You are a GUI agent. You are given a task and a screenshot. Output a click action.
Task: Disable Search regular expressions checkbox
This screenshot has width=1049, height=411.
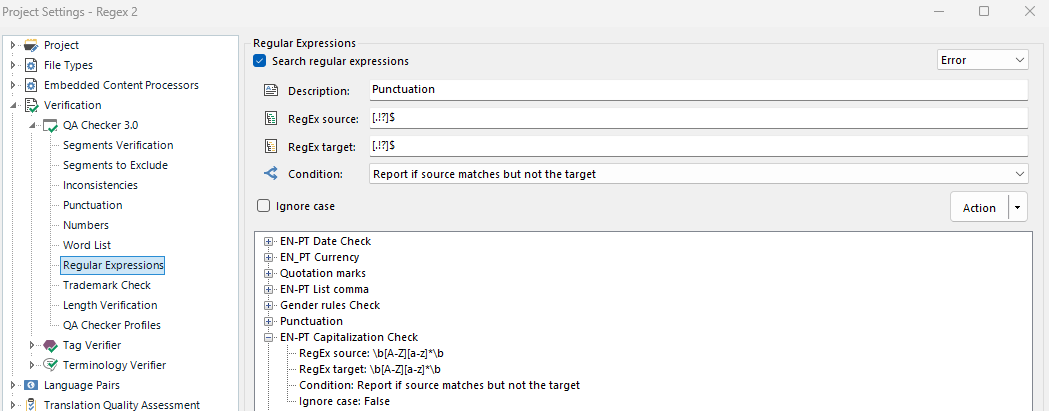[x=260, y=61]
